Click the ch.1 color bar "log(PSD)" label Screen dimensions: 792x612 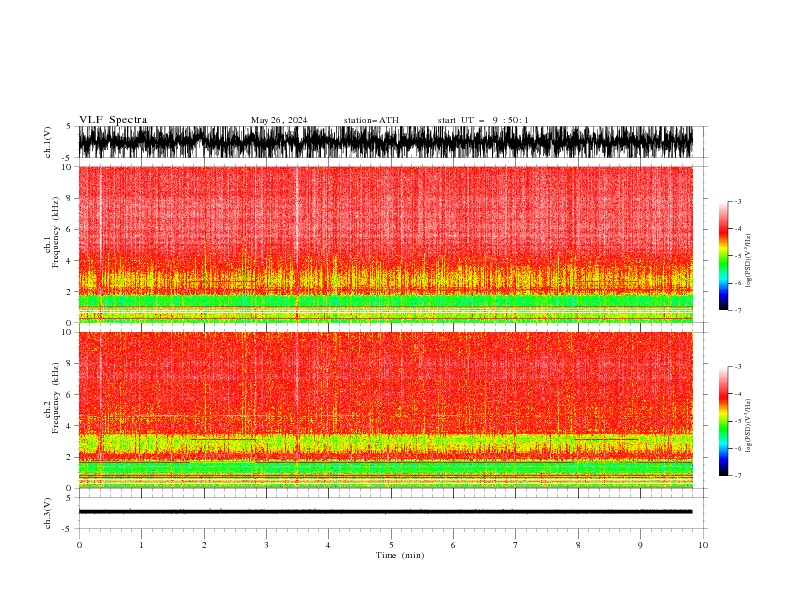[x=748, y=261]
